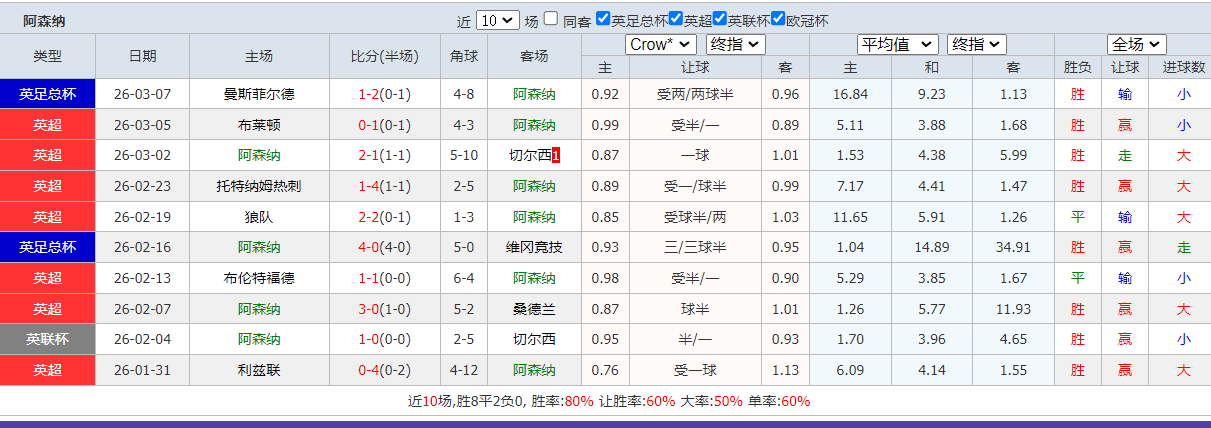Open the 4-0(4-0) score link

(x=385, y=247)
